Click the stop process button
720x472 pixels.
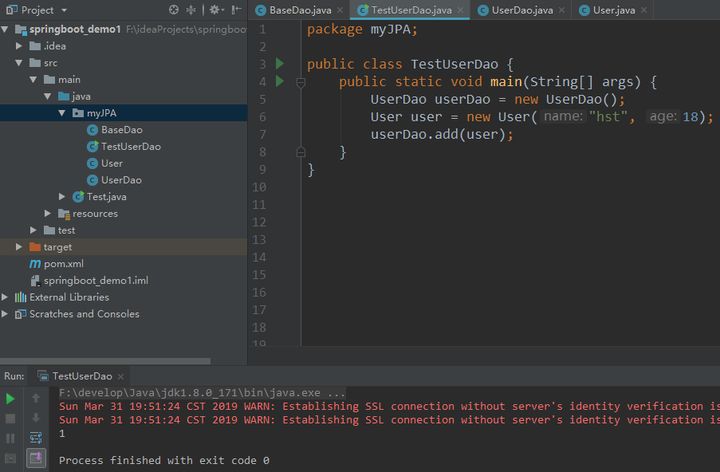click(10, 418)
